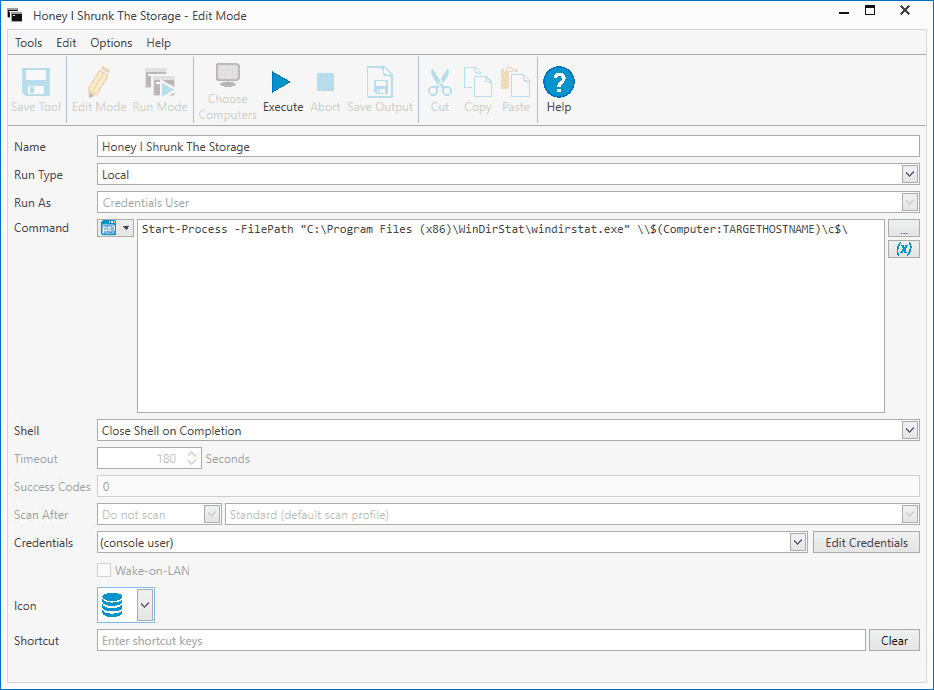Expand the Icon picker dropdown
The height and width of the screenshot is (690, 934).
point(143,604)
